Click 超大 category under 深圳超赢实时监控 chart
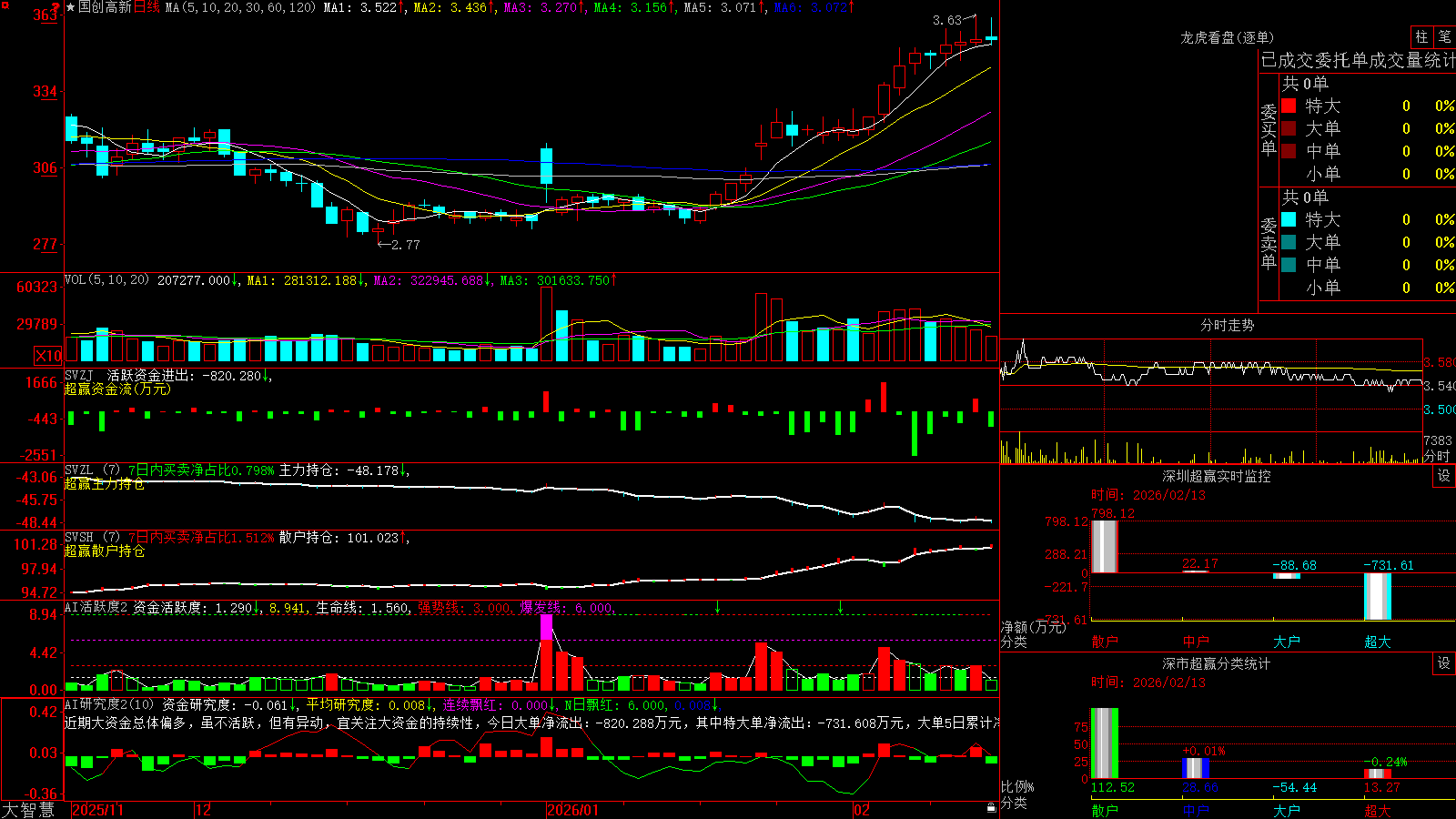Viewport: 1456px width, 819px height. pos(1378,642)
